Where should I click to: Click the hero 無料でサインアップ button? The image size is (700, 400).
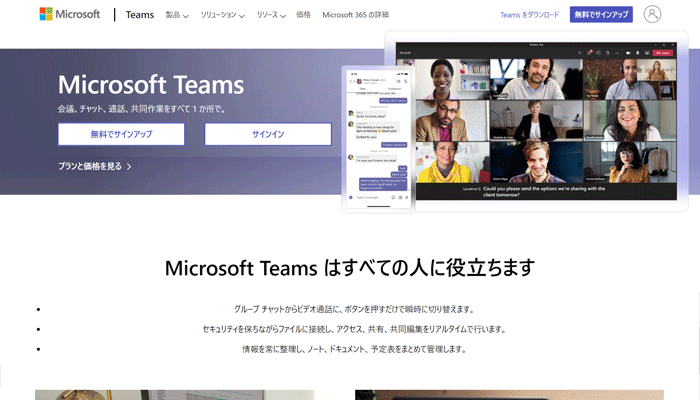[x=121, y=134]
